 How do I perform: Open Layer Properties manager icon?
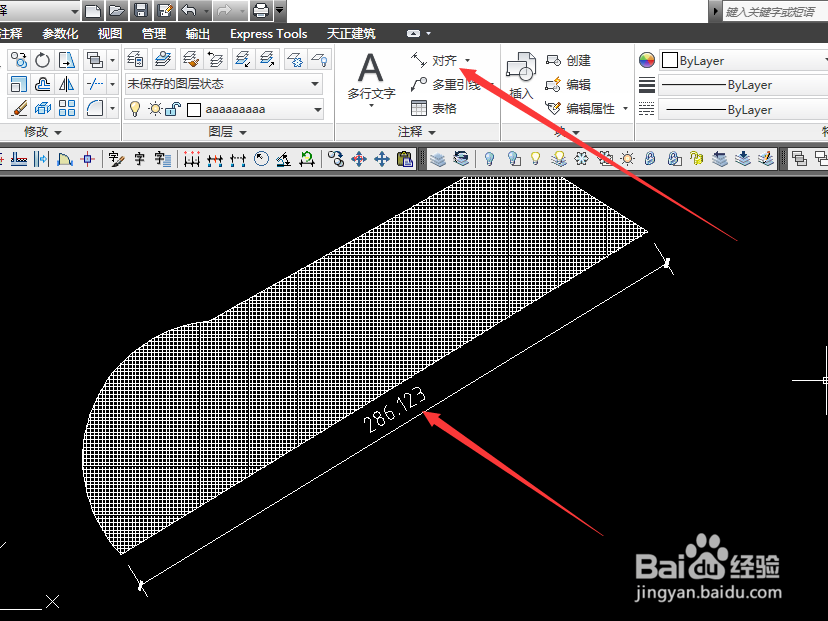tap(136, 59)
